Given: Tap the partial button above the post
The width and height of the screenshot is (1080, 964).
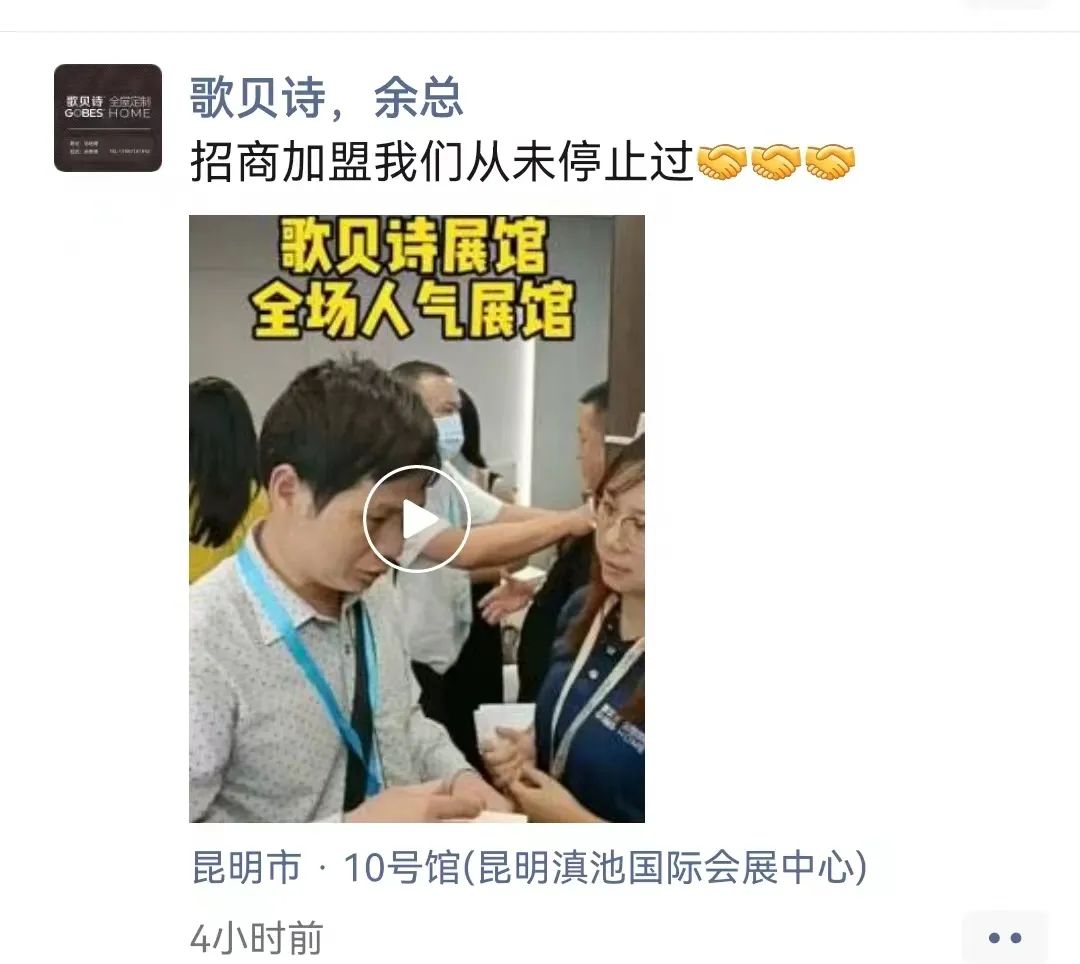Looking at the screenshot, I should pyautogui.click(x=1006, y=3).
